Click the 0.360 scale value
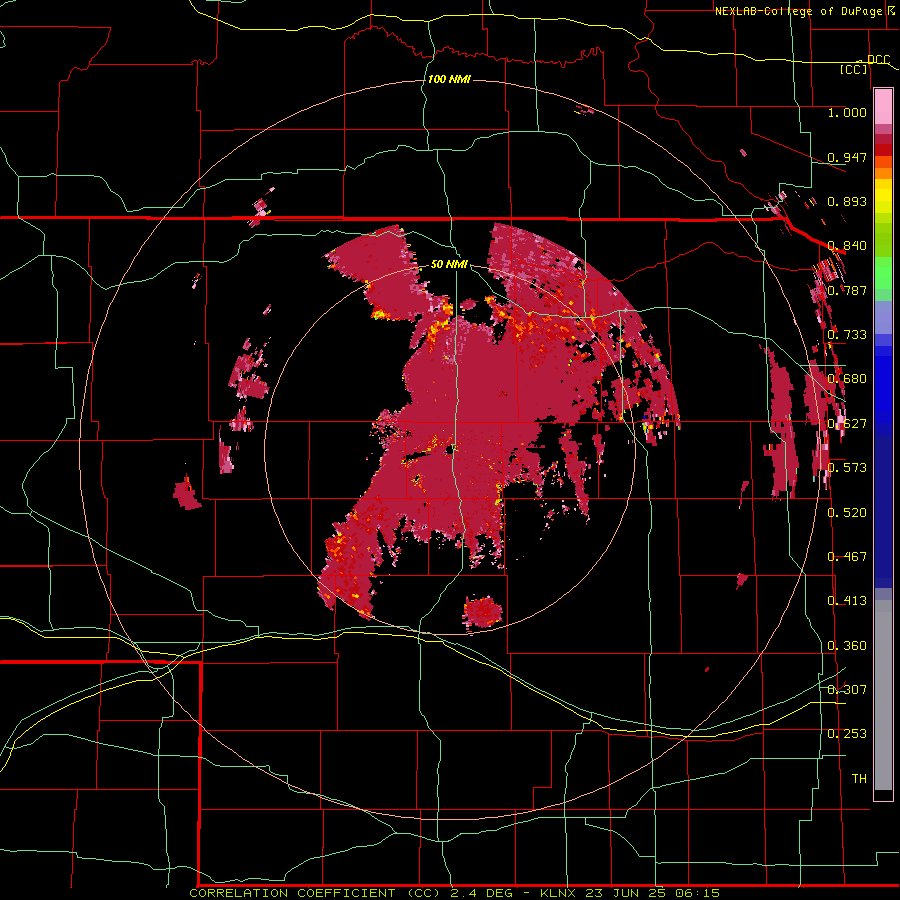900x900 pixels. click(847, 645)
